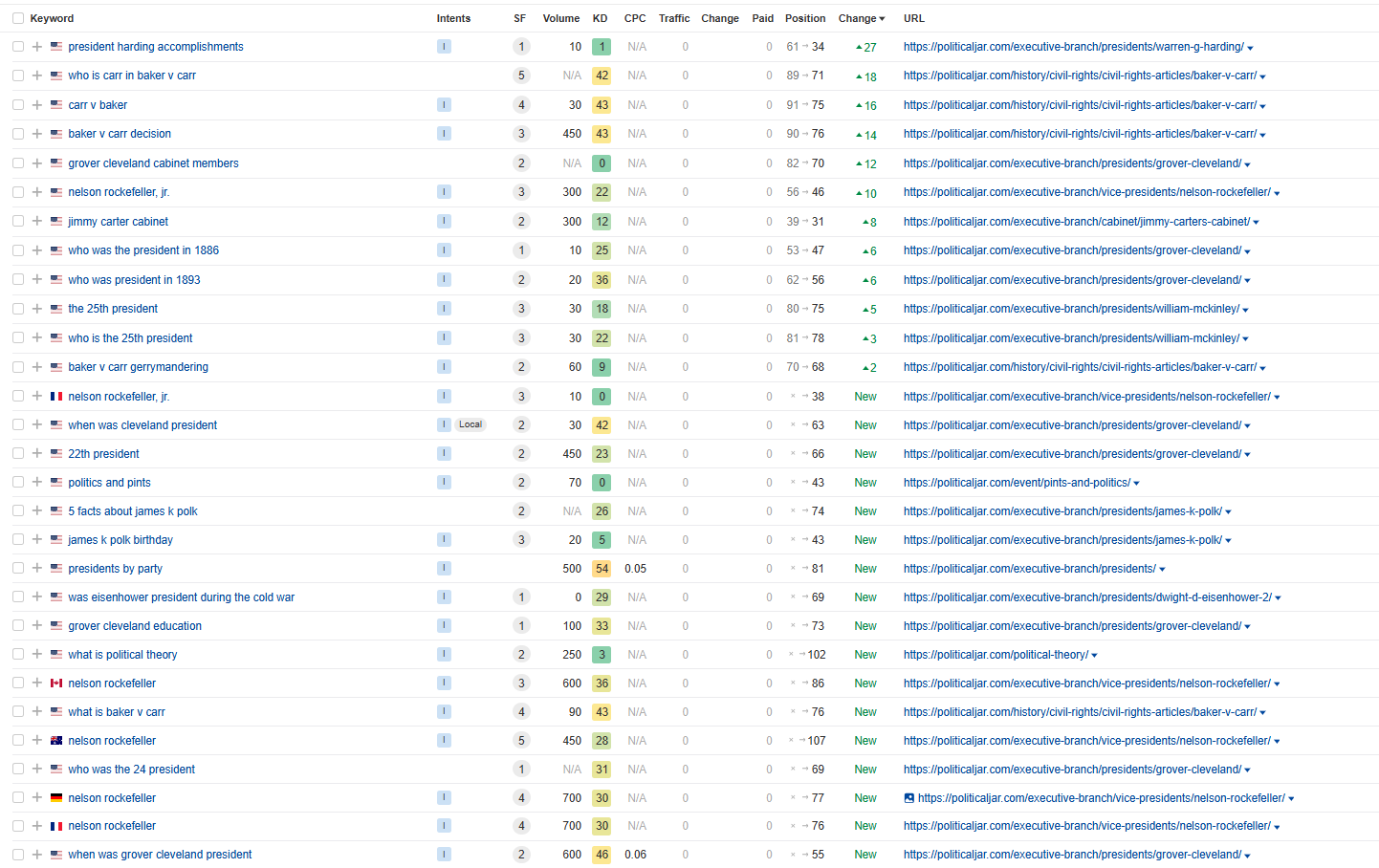The width and height of the screenshot is (1379, 868).
Task: Open the SF badge for "carr v baker"
Action: click(520, 105)
